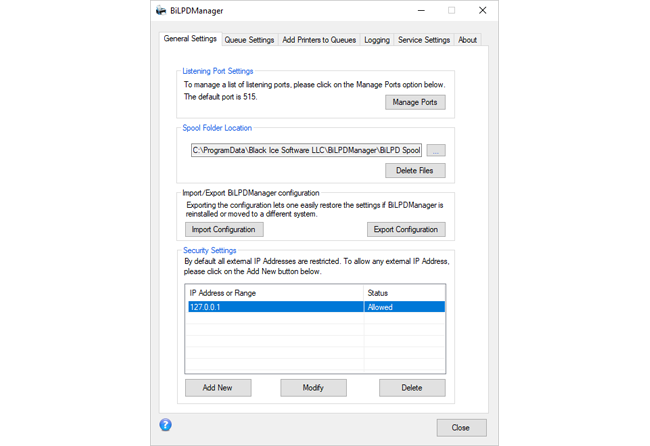Viewport: 650px width, 446px height.
Task: Open the Queue Settings tab
Action: pyautogui.click(x=250, y=40)
